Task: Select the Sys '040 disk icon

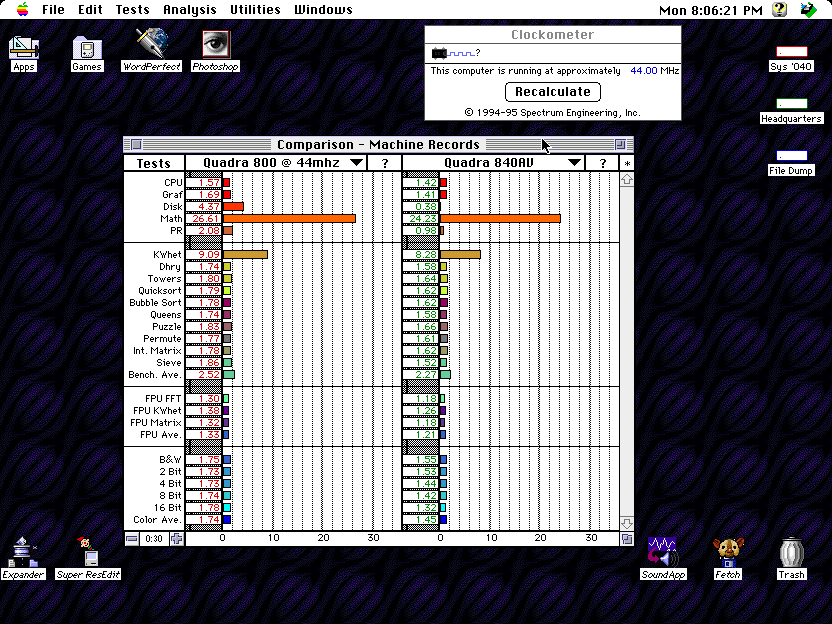Action: point(791,52)
